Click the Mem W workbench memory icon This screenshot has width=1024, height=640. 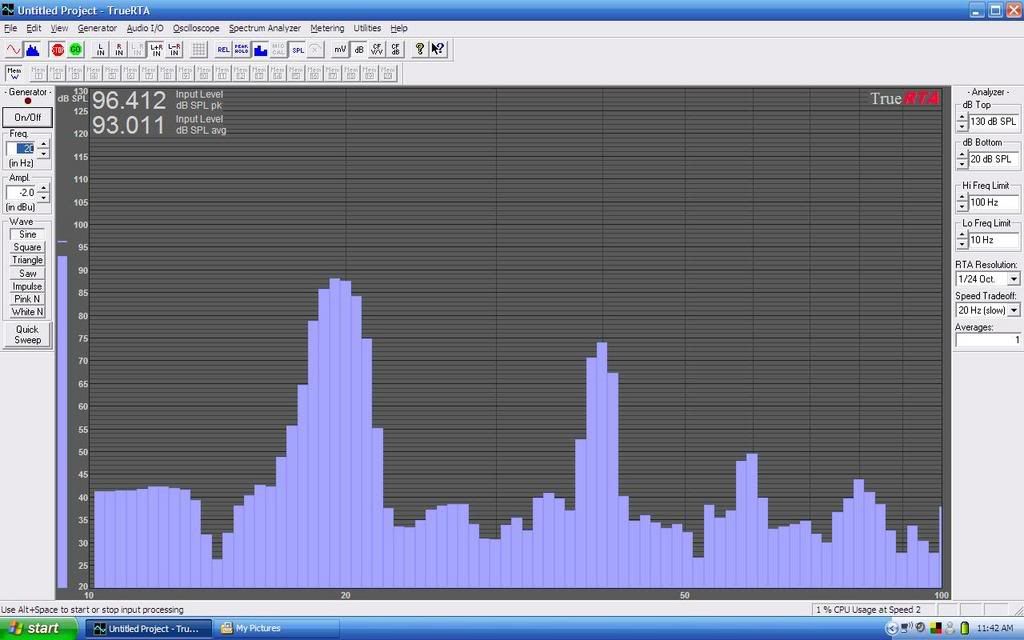[x=14, y=73]
